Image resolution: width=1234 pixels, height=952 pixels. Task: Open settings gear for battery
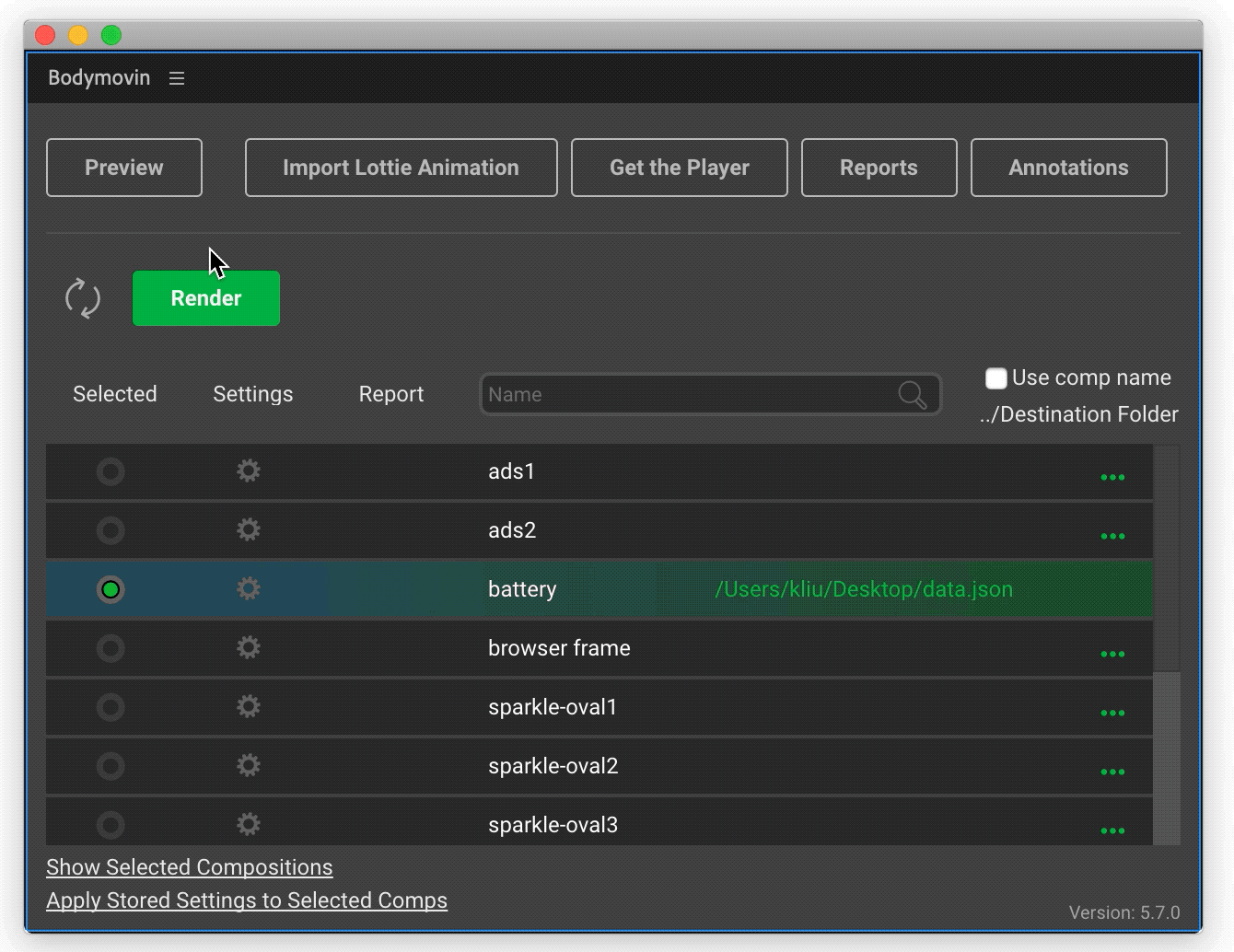pos(249,589)
